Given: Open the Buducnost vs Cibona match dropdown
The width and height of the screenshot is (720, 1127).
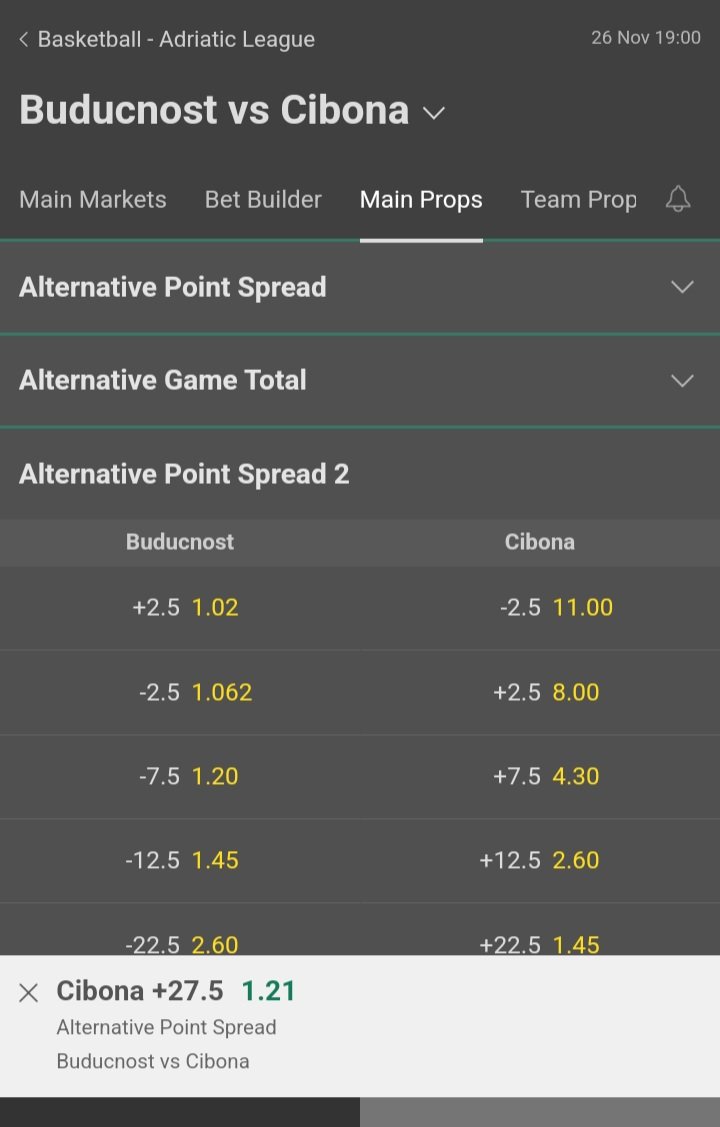Looking at the screenshot, I should click(433, 113).
